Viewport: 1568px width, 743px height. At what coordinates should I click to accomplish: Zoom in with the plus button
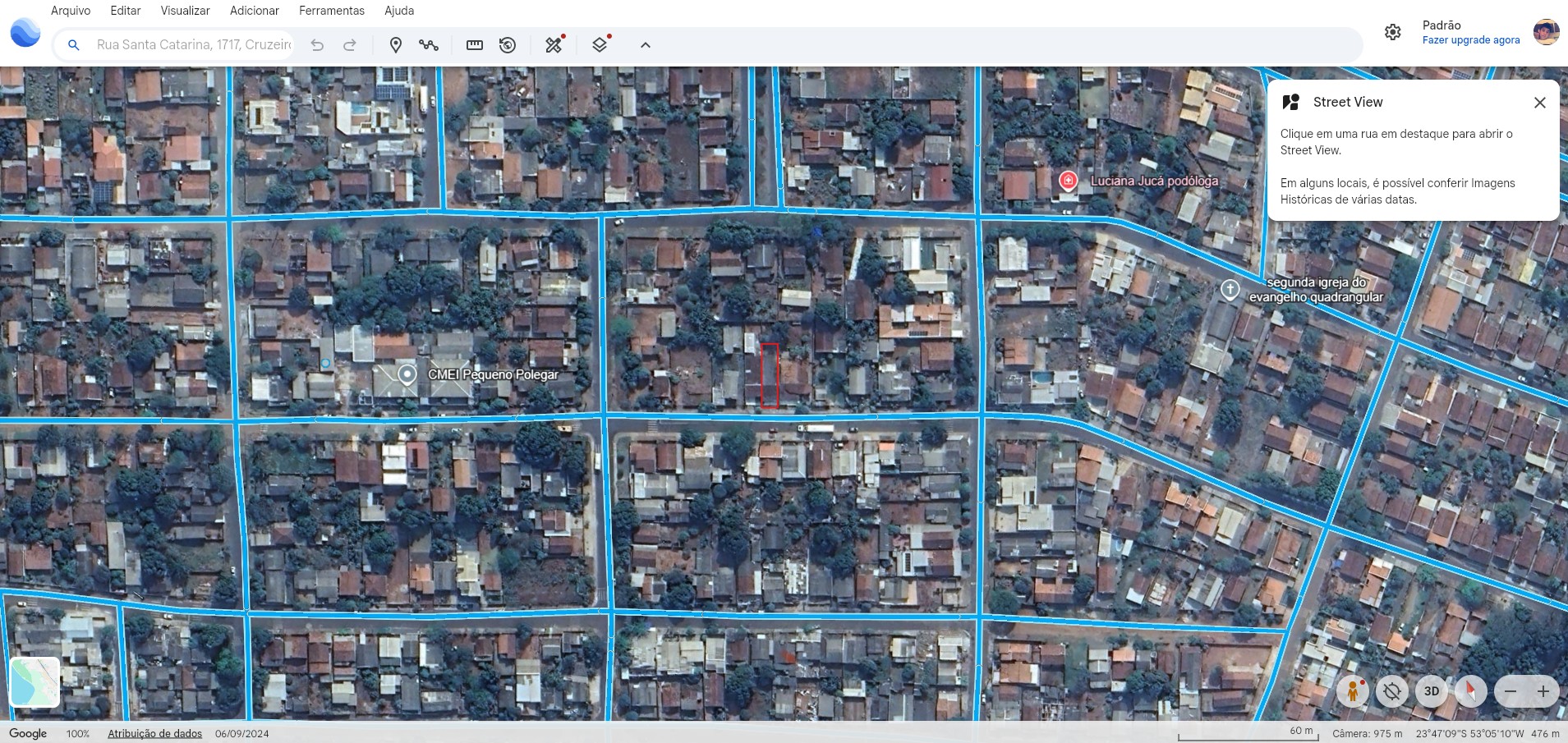tap(1543, 691)
